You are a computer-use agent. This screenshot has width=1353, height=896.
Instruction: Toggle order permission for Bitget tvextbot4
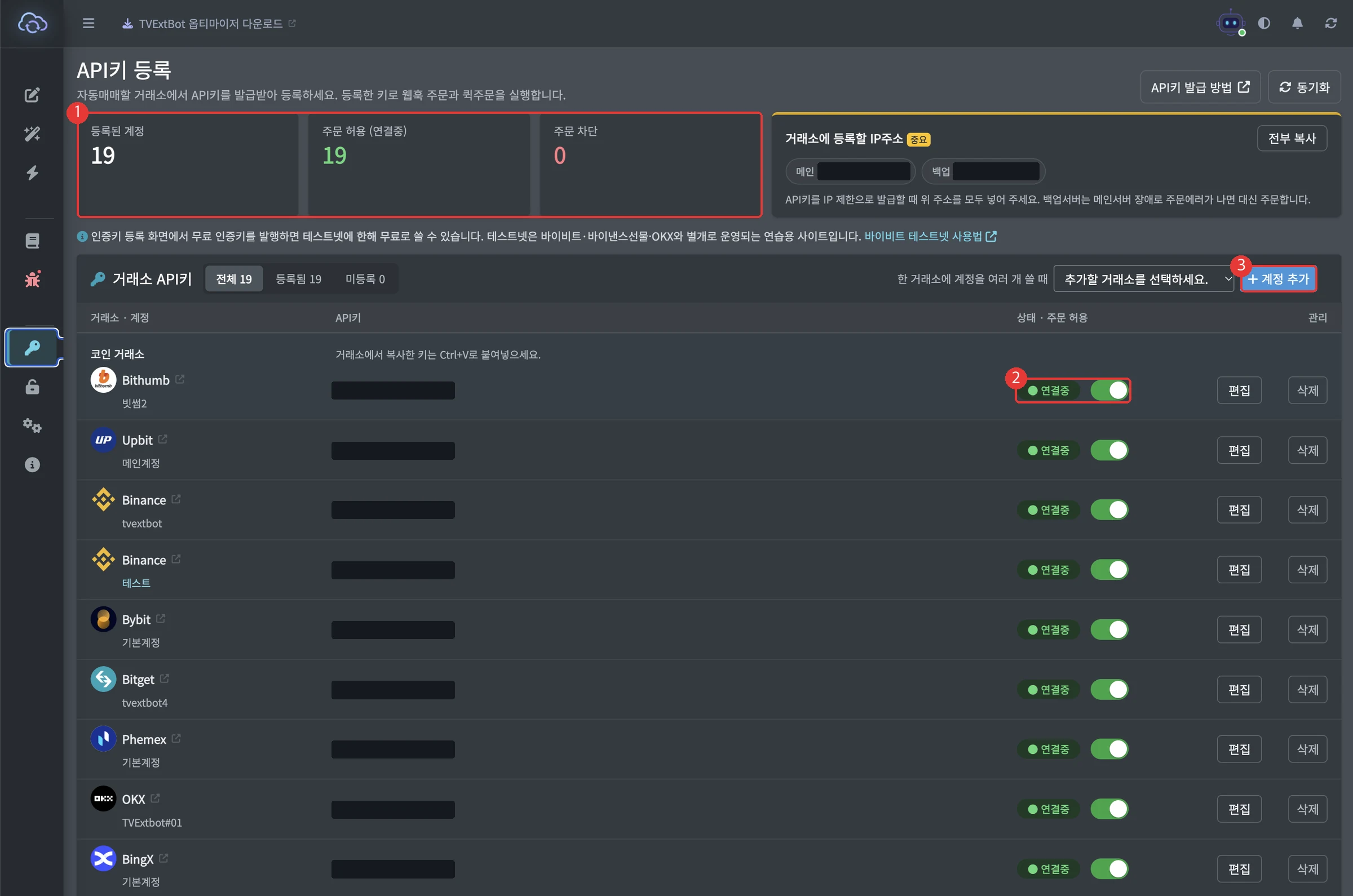pos(1109,690)
